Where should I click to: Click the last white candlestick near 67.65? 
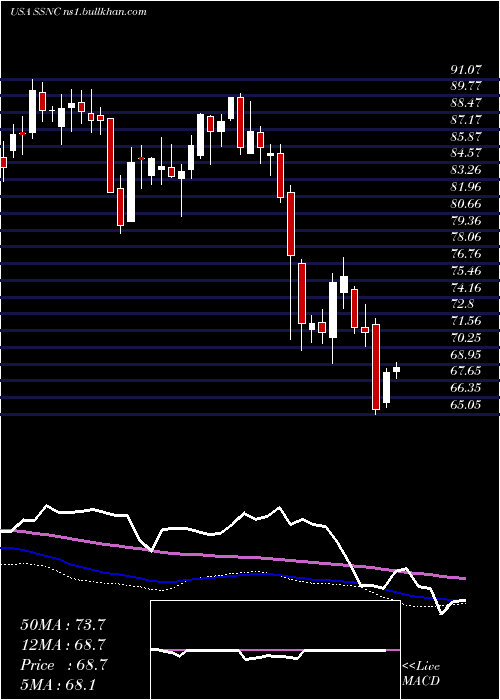[396, 369]
